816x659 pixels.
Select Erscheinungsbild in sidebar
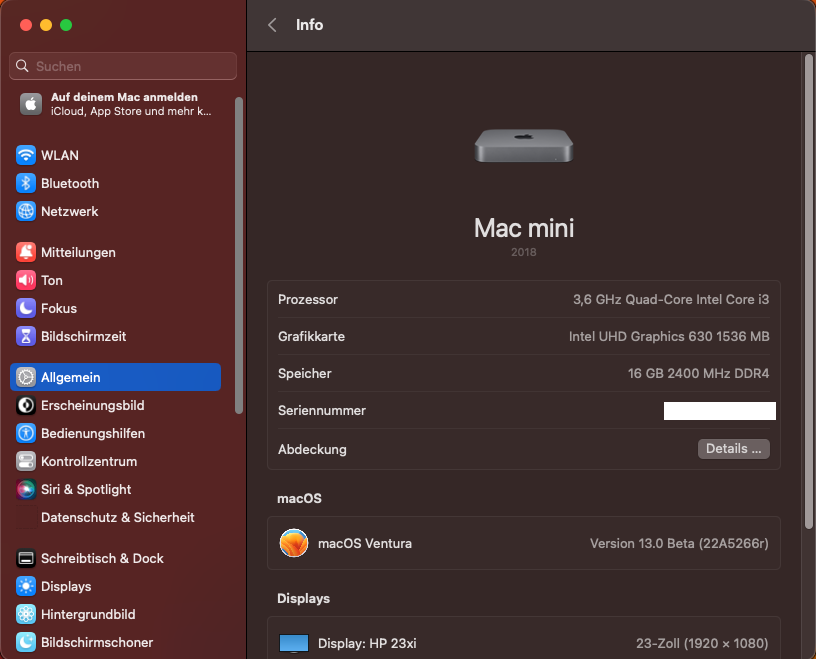pos(116,405)
